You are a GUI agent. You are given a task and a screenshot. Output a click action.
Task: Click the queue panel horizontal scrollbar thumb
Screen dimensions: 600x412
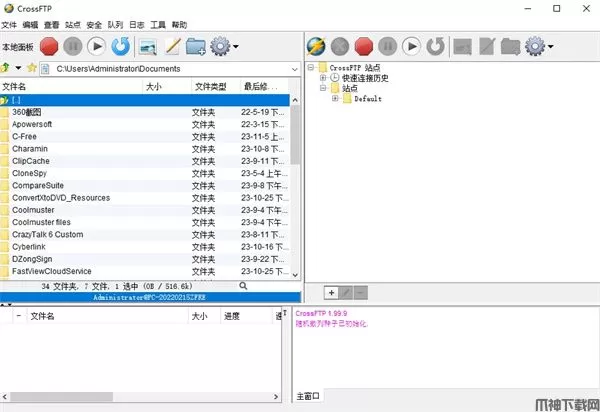(61, 397)
